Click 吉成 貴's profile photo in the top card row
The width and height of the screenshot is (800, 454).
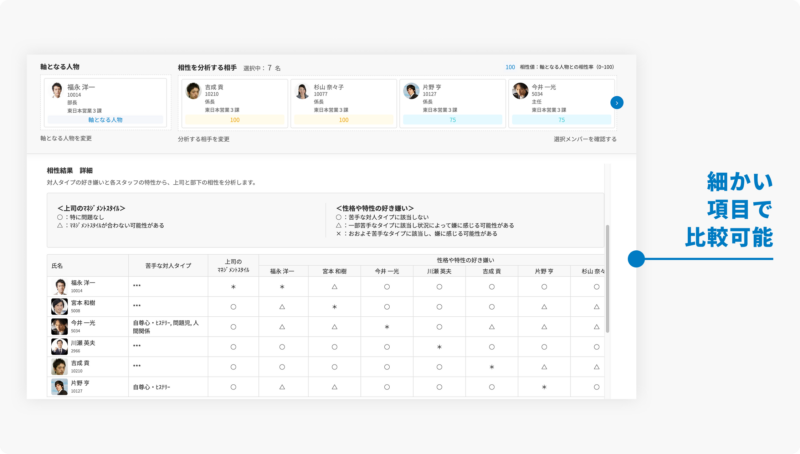(x=193, y=91)
